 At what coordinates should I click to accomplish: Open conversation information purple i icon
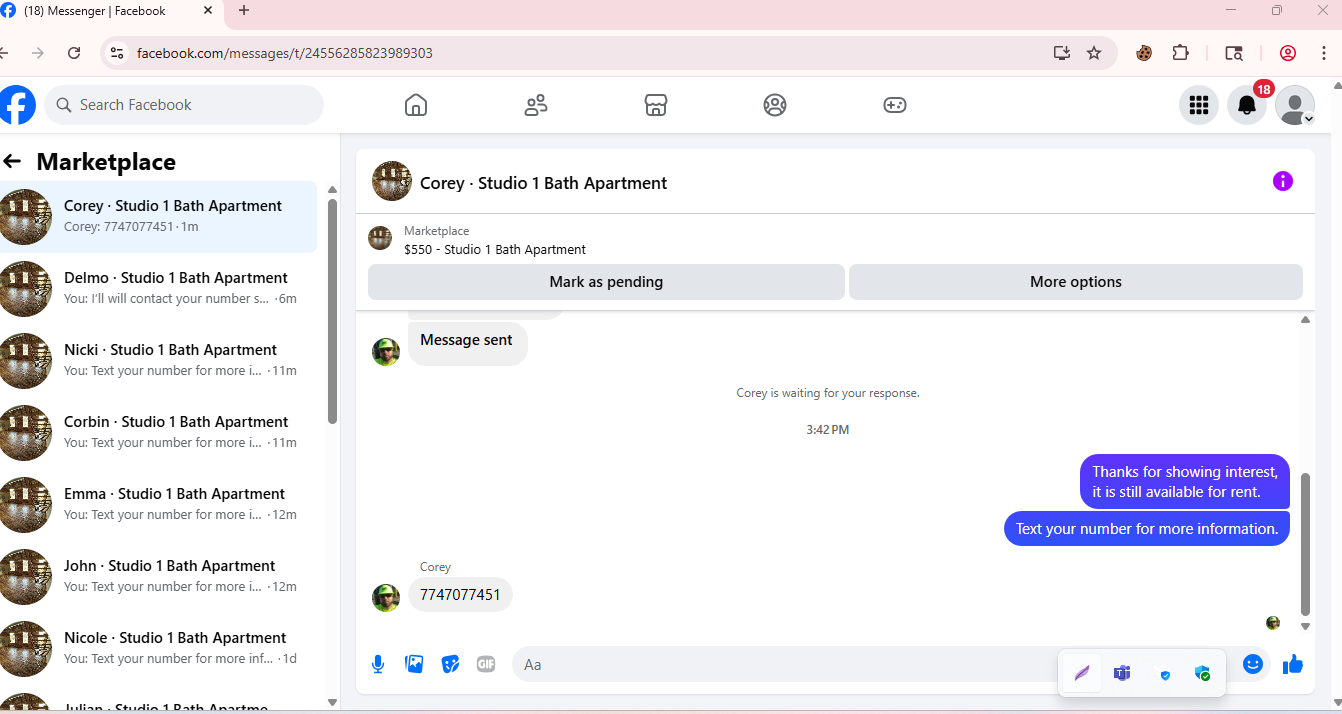click(x=1283, y=181)
